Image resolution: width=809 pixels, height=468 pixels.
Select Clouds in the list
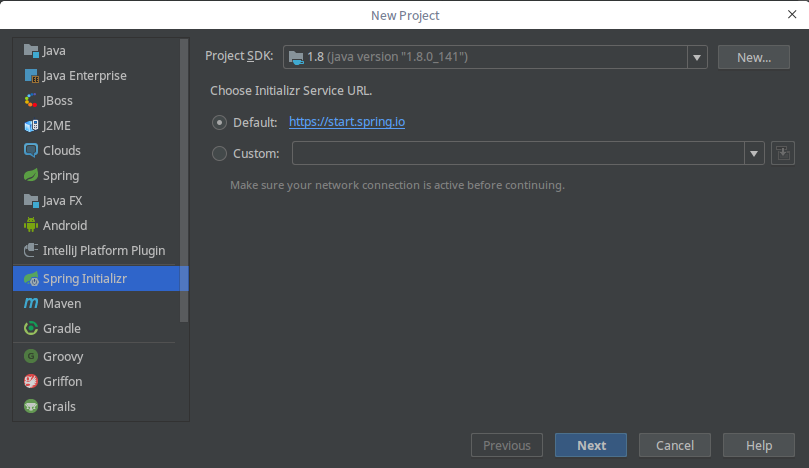pyautogui.click(x=62, y=150)
